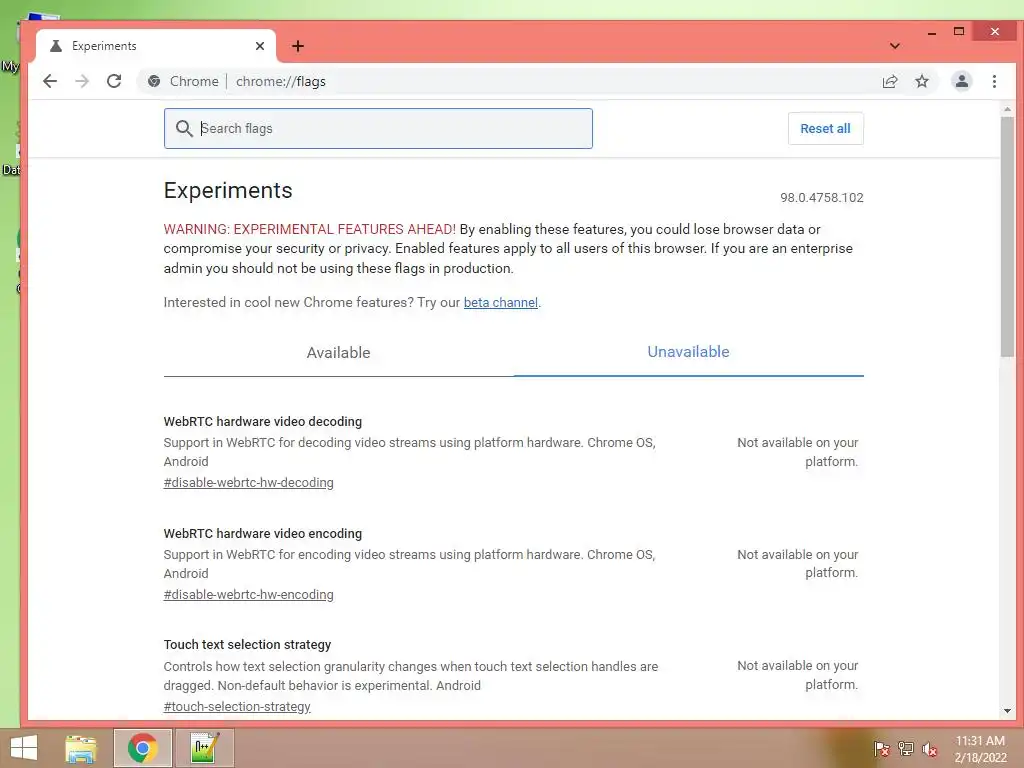Open a new tab with the plus button
The width and height of the screenshot is (1024, 768).
pos(298,46)
